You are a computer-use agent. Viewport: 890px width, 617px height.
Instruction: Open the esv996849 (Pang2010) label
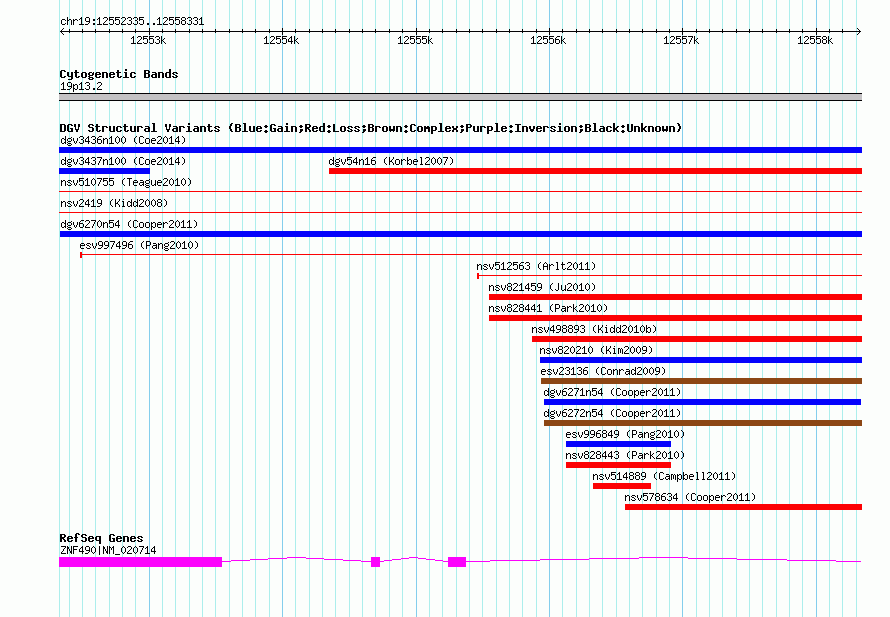coord(625,434)
